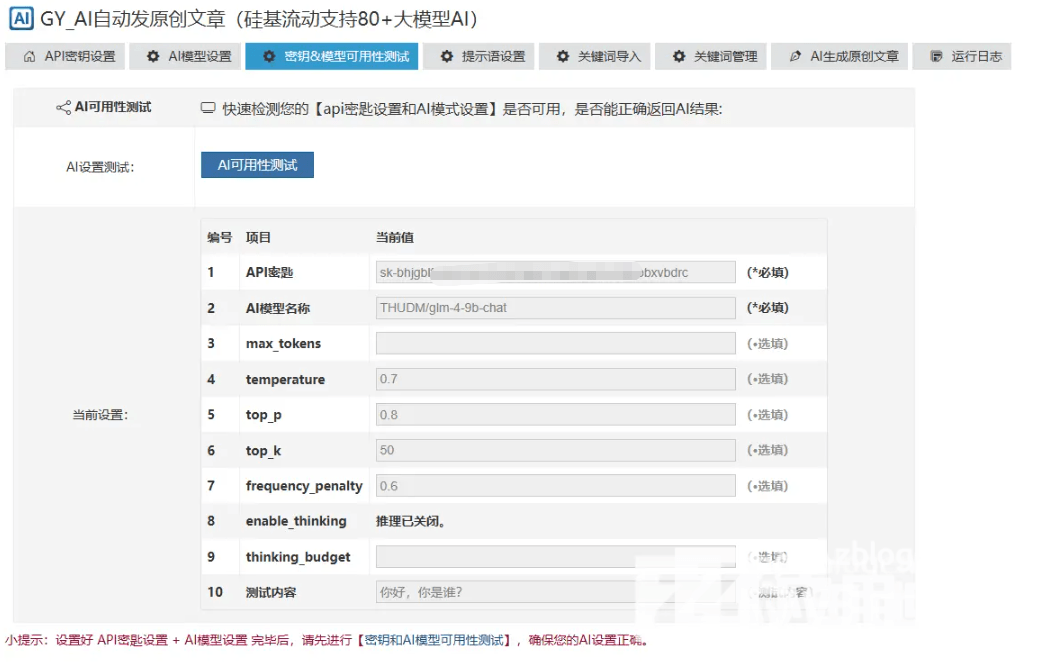
Task: Click the gear icon on 关键词管理 tab
Action: point(679,57)
